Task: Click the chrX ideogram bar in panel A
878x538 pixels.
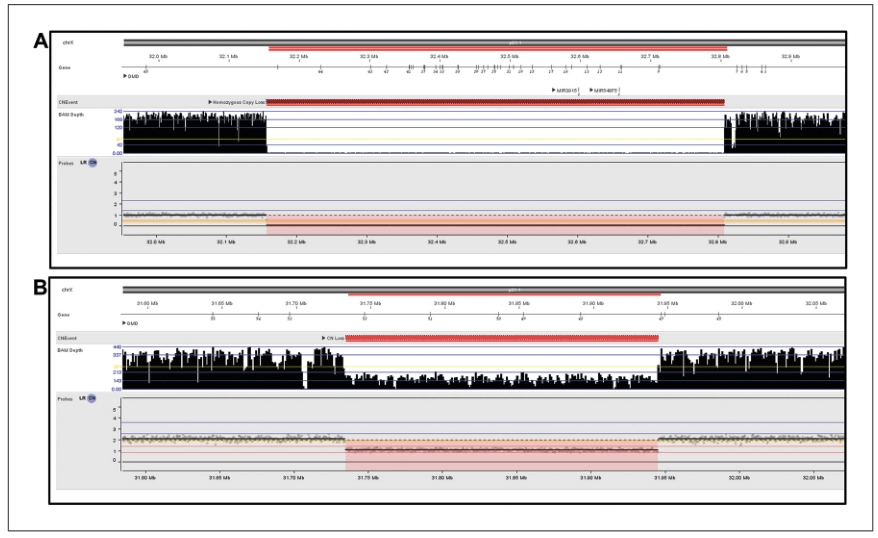Action: tap(484, 42)
